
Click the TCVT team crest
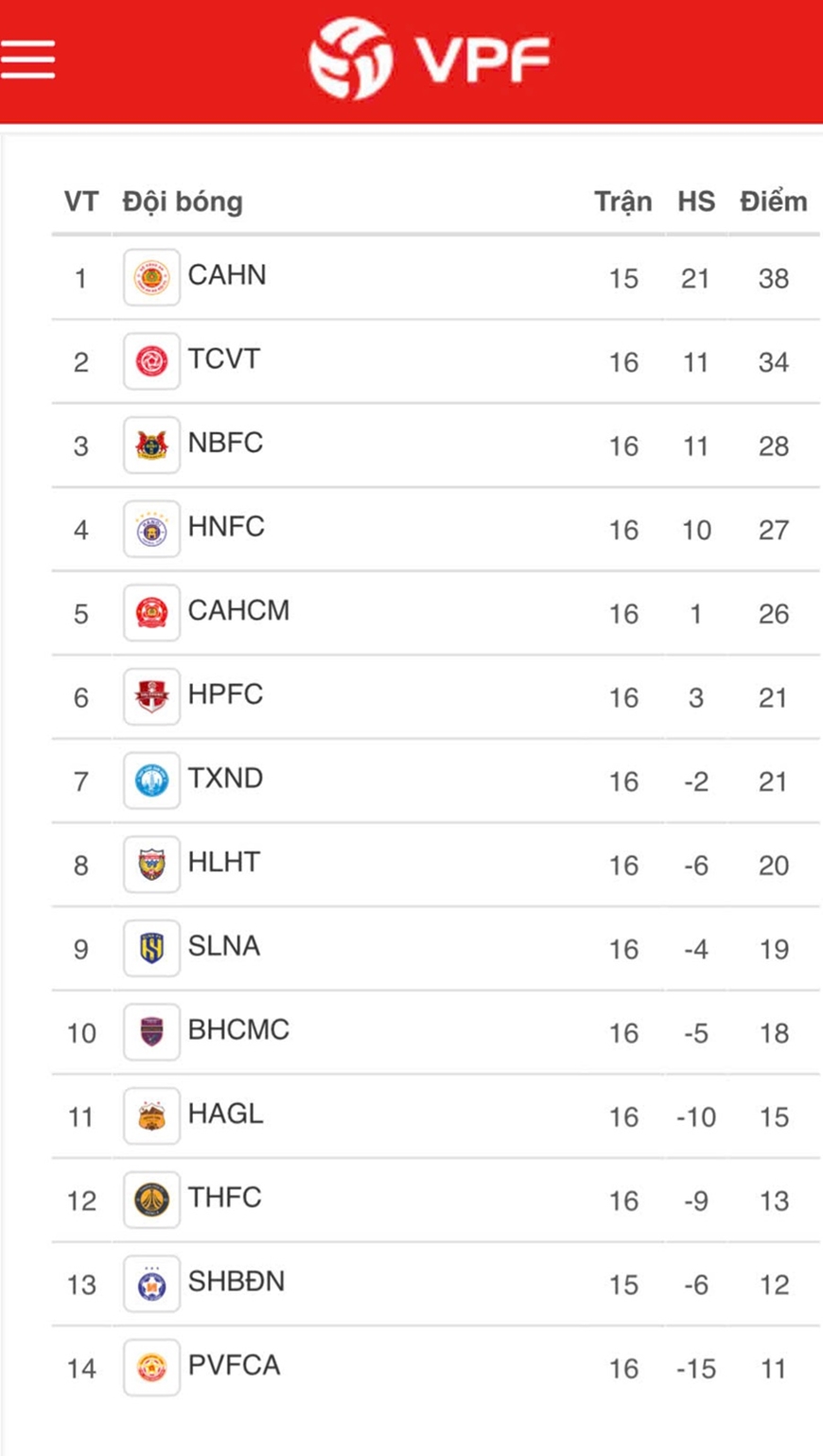(x=151, y=361)
